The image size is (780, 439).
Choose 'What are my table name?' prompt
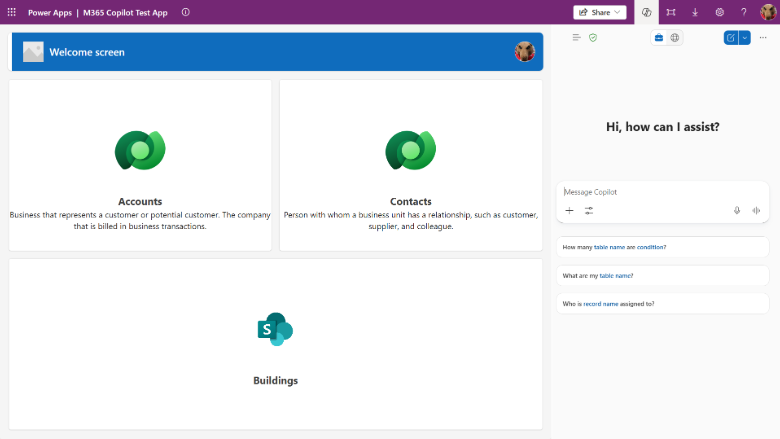[663, 275]
